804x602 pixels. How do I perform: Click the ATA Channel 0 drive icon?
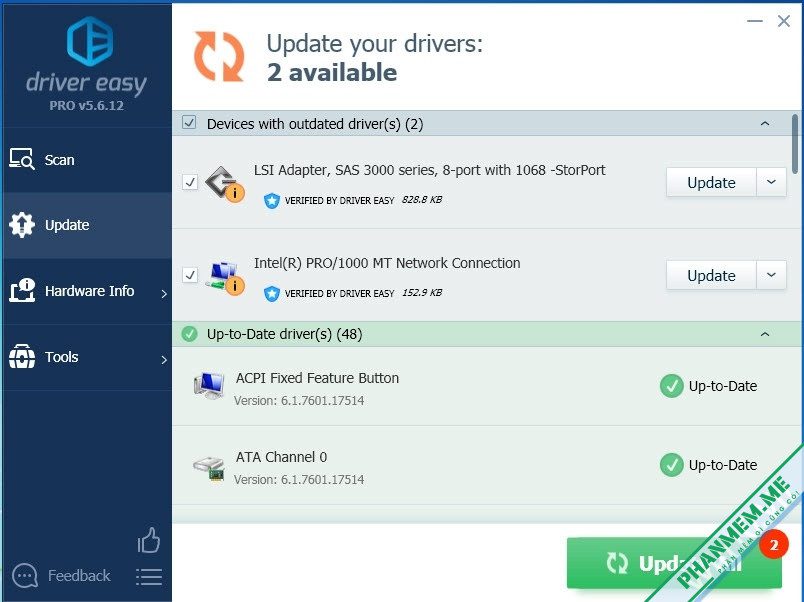(x=209, y=468)
